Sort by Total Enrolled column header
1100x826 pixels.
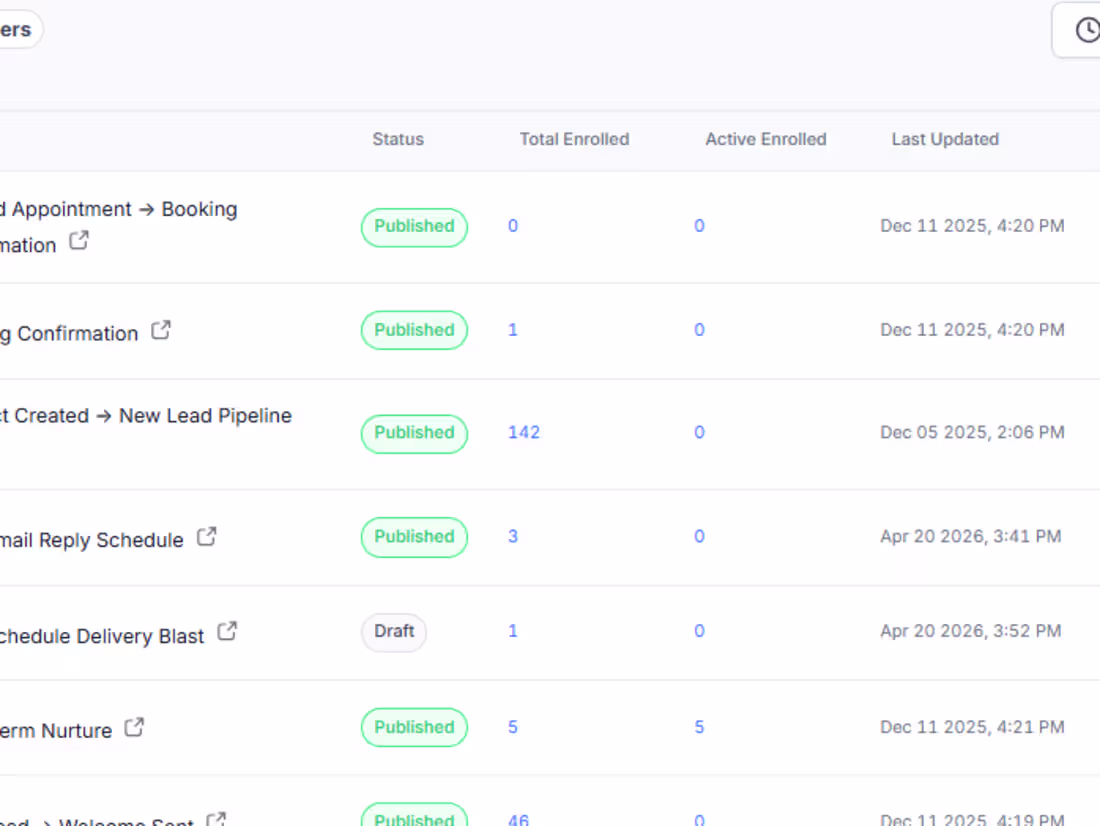coord(574,139)
